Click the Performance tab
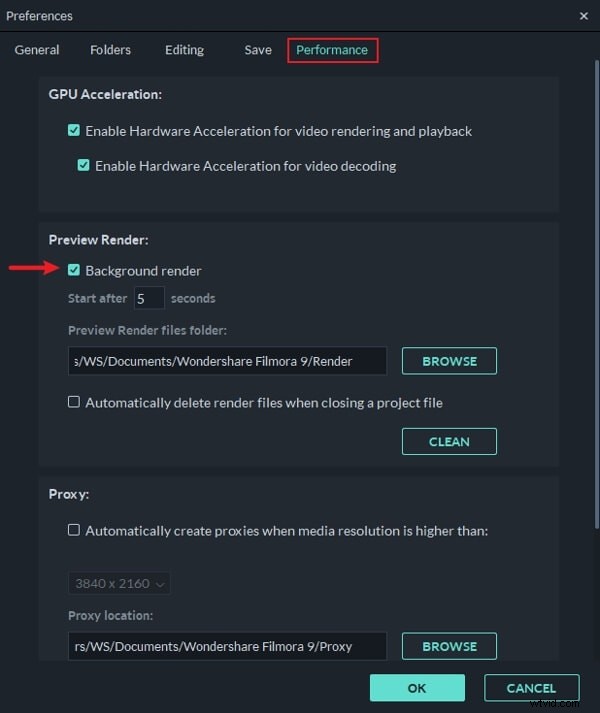The image size is (600, 713). pyautogui.click(x=332, y=50)
